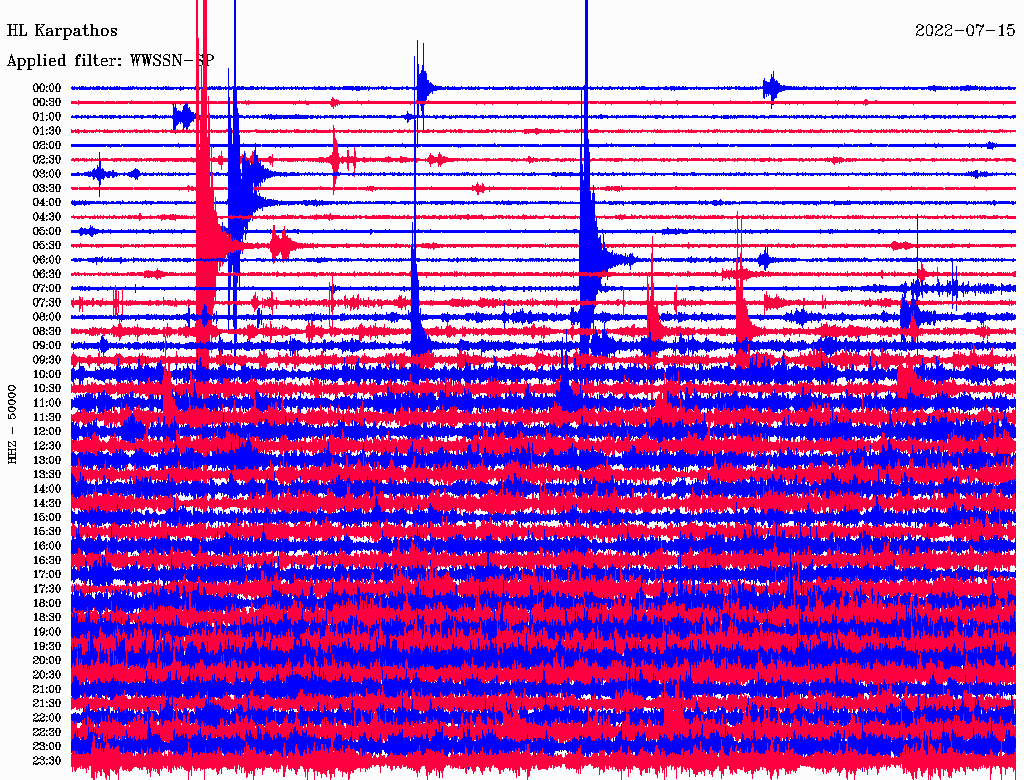The image size is (1024, 780).
Task: Select the 09:00 time label
Action: pyautogui.click(x=47, y=345)
